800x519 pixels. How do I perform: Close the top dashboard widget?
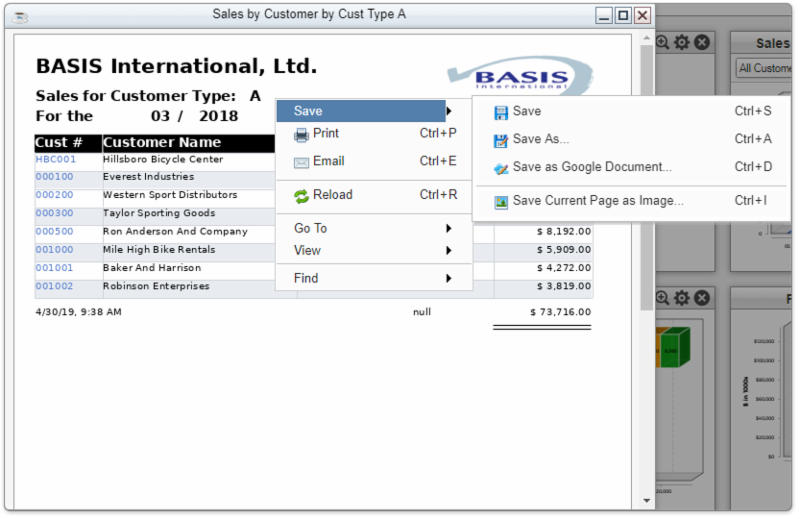(702, 42)
